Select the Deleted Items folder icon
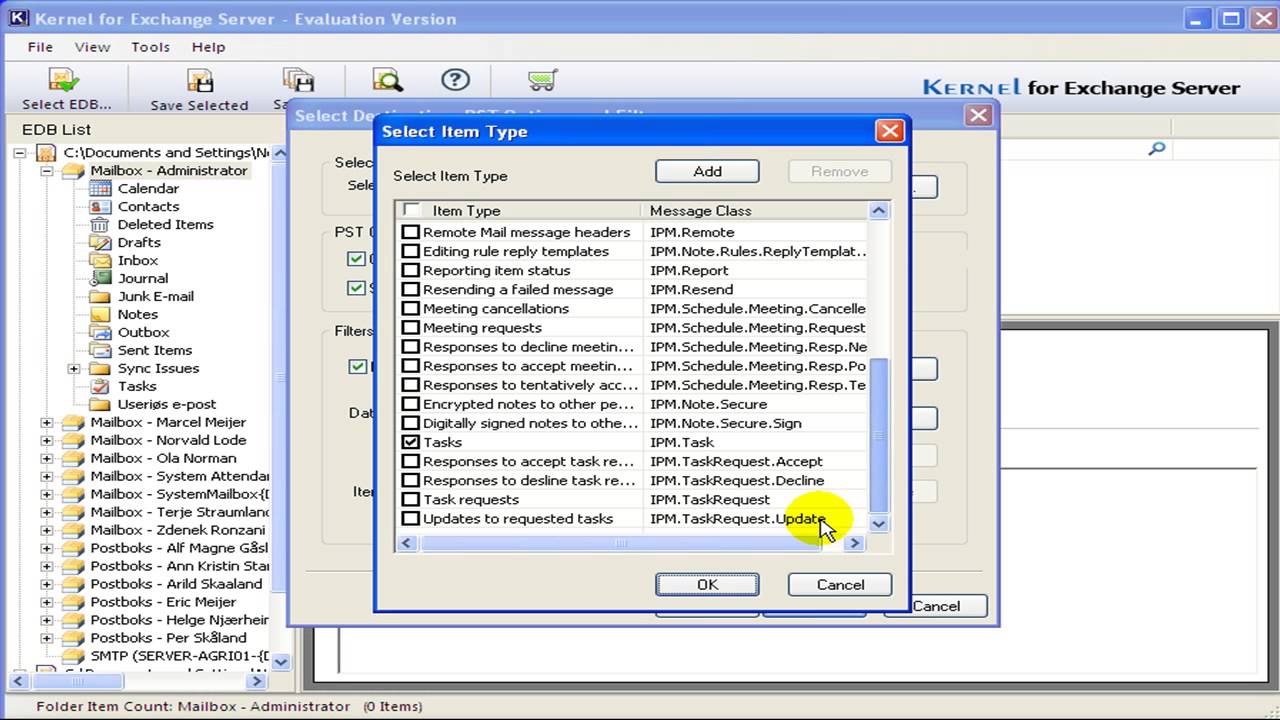Viewport: 1280px width, 720px height. [x=100, y=224]
